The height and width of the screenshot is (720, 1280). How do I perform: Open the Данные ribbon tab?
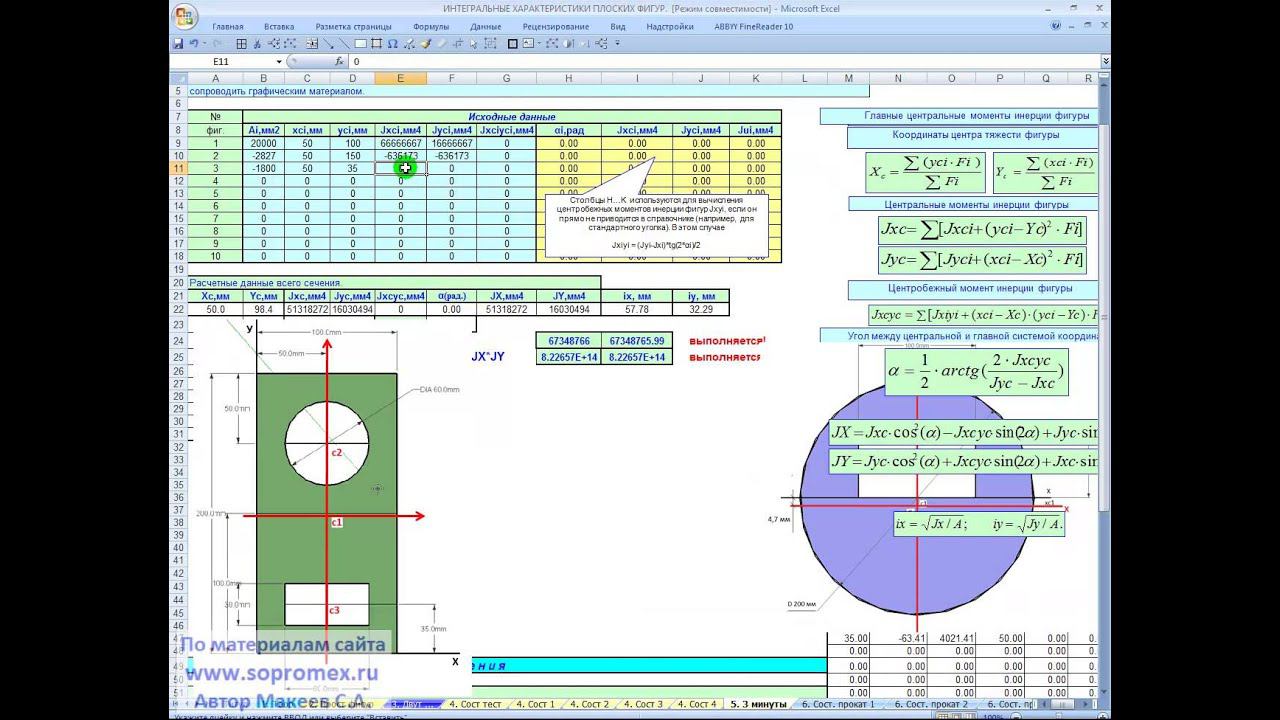485,27
